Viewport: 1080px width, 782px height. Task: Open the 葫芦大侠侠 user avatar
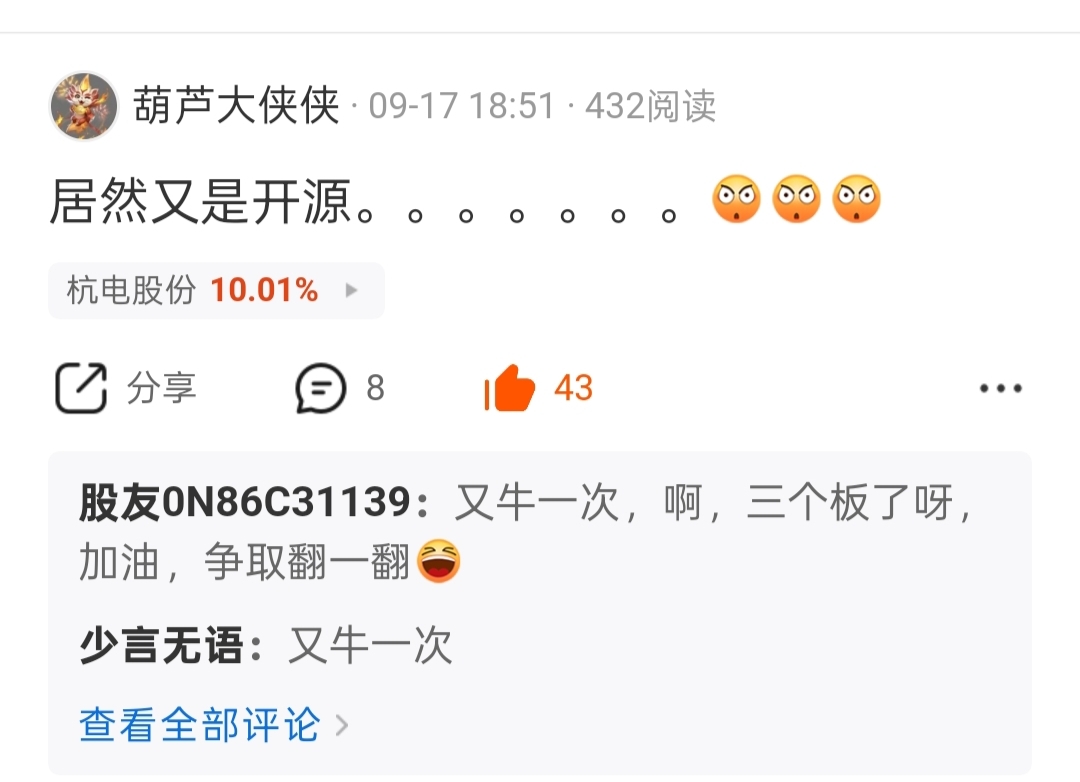(x=84, y=106)
